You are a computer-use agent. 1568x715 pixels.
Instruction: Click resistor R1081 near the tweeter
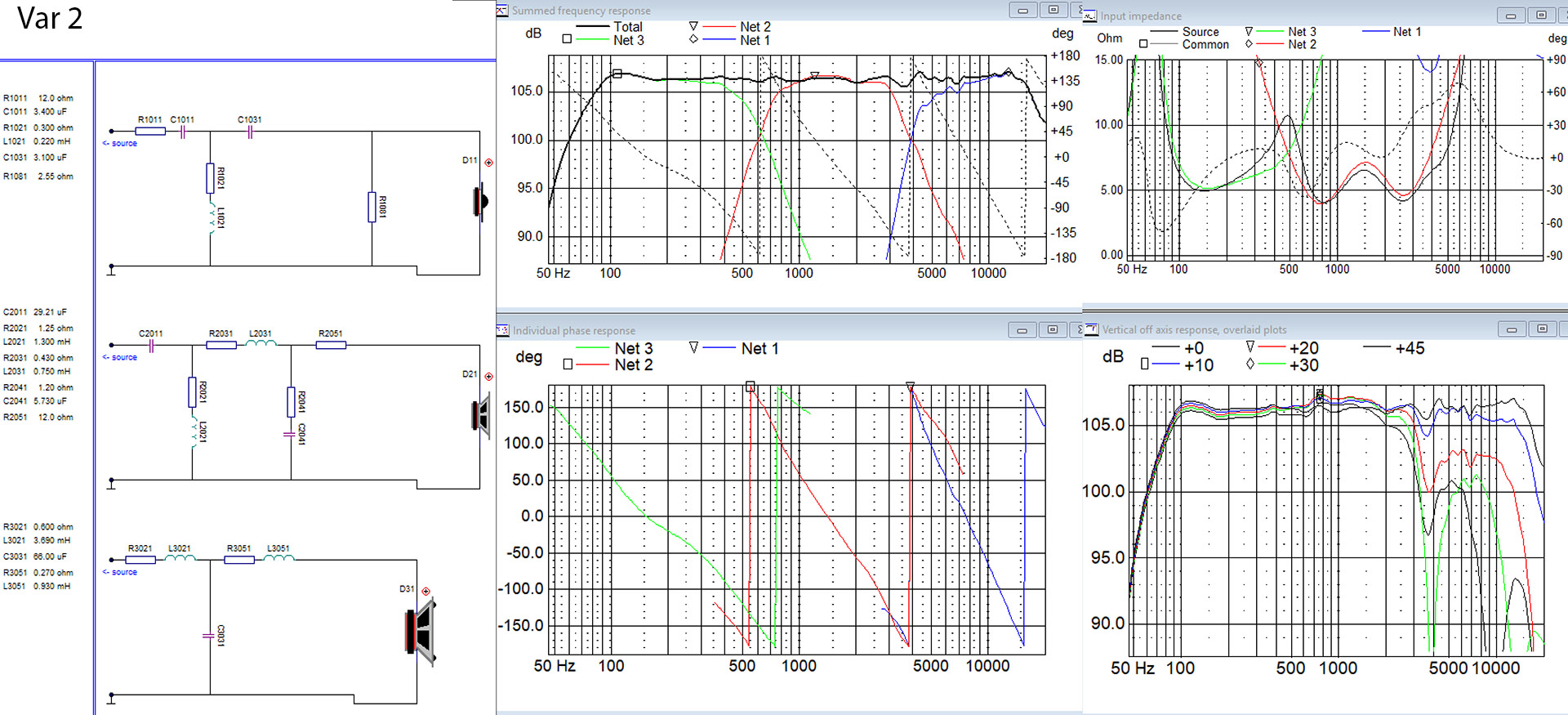coord(372,207)
